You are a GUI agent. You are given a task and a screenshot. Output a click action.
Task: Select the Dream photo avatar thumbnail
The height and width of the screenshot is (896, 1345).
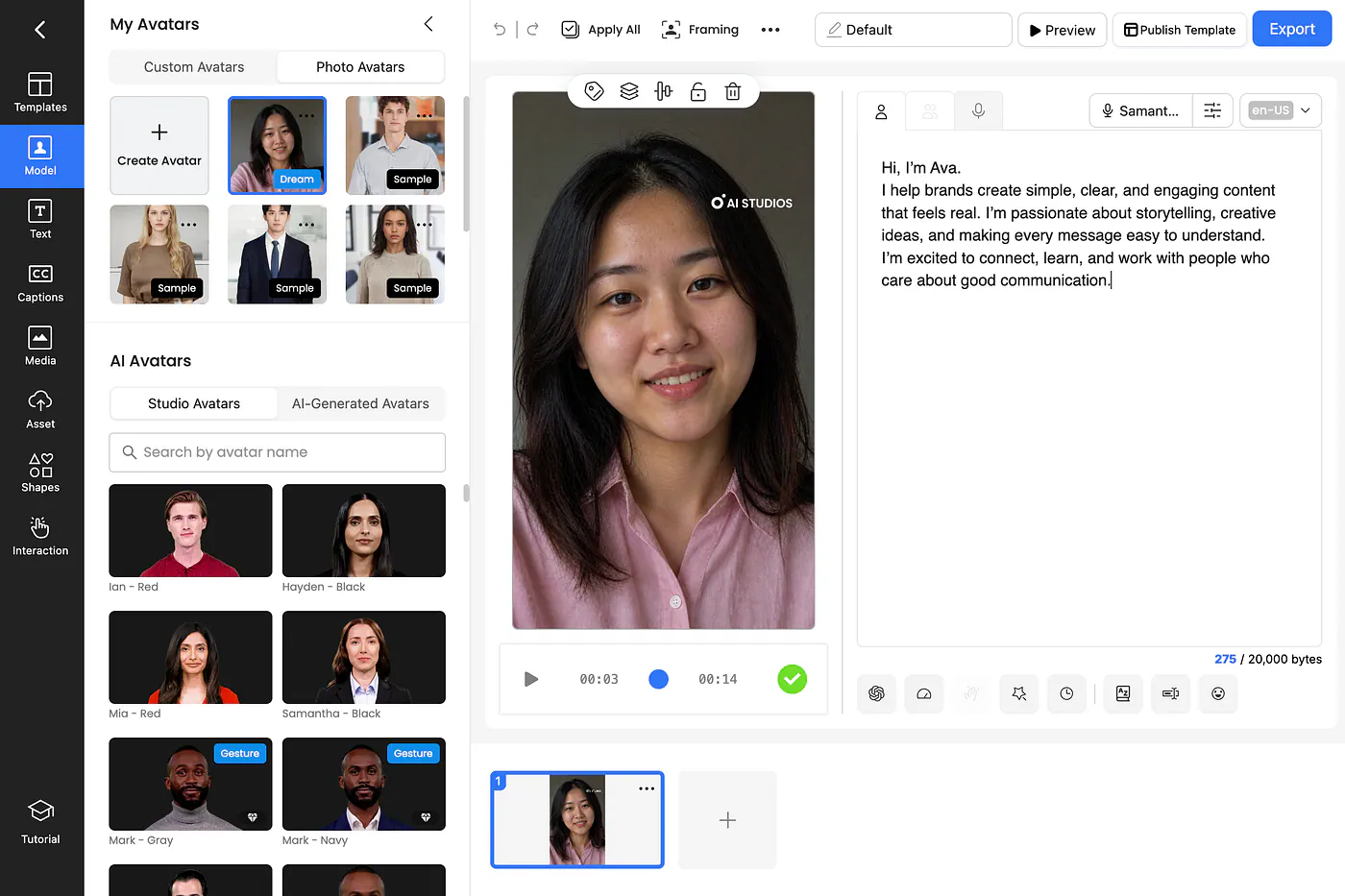coord(277,145)
